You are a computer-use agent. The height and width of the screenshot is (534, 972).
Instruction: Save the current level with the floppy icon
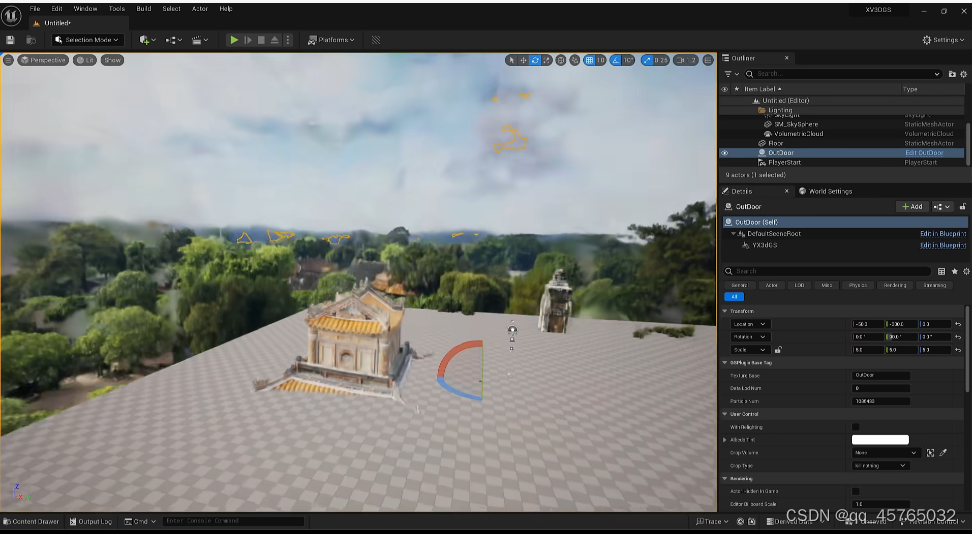click(10, 40)
